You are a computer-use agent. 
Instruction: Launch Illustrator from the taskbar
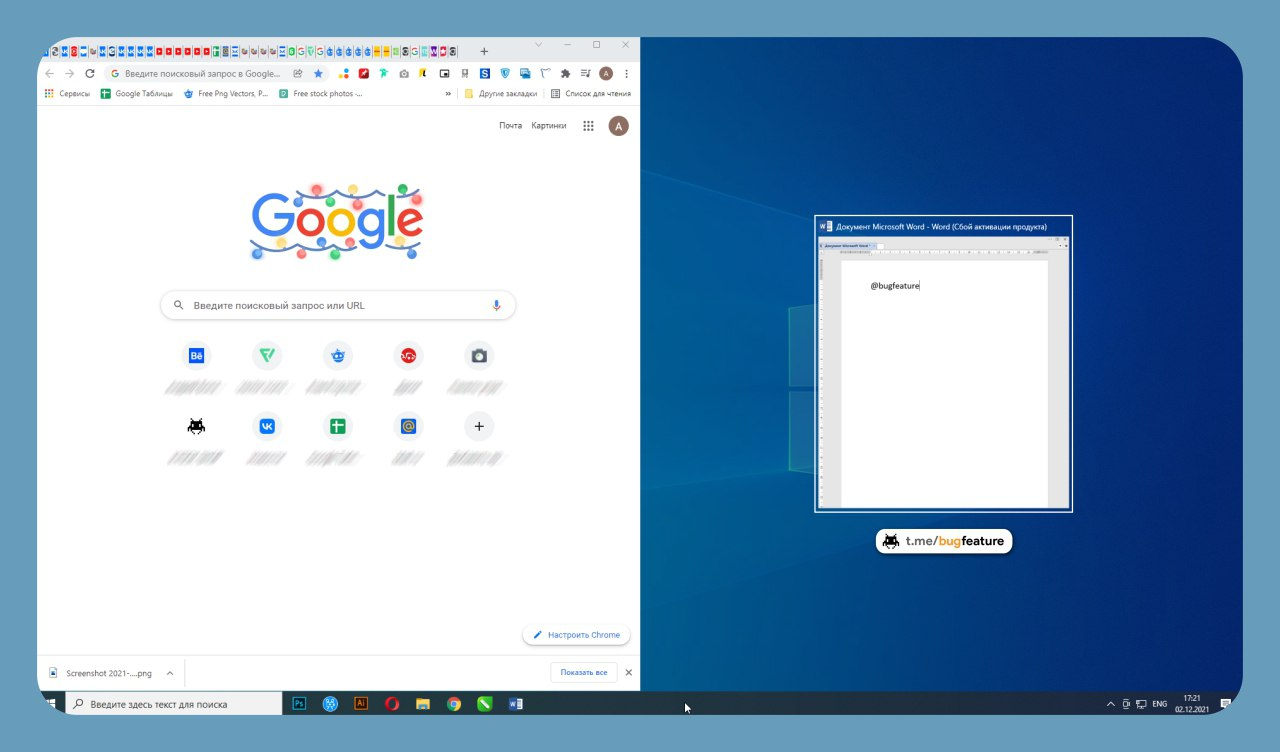pos(361,704)
